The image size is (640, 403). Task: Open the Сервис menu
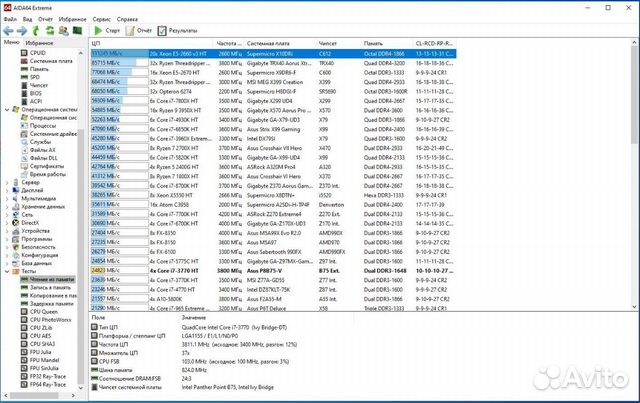[x=101, y=19]
